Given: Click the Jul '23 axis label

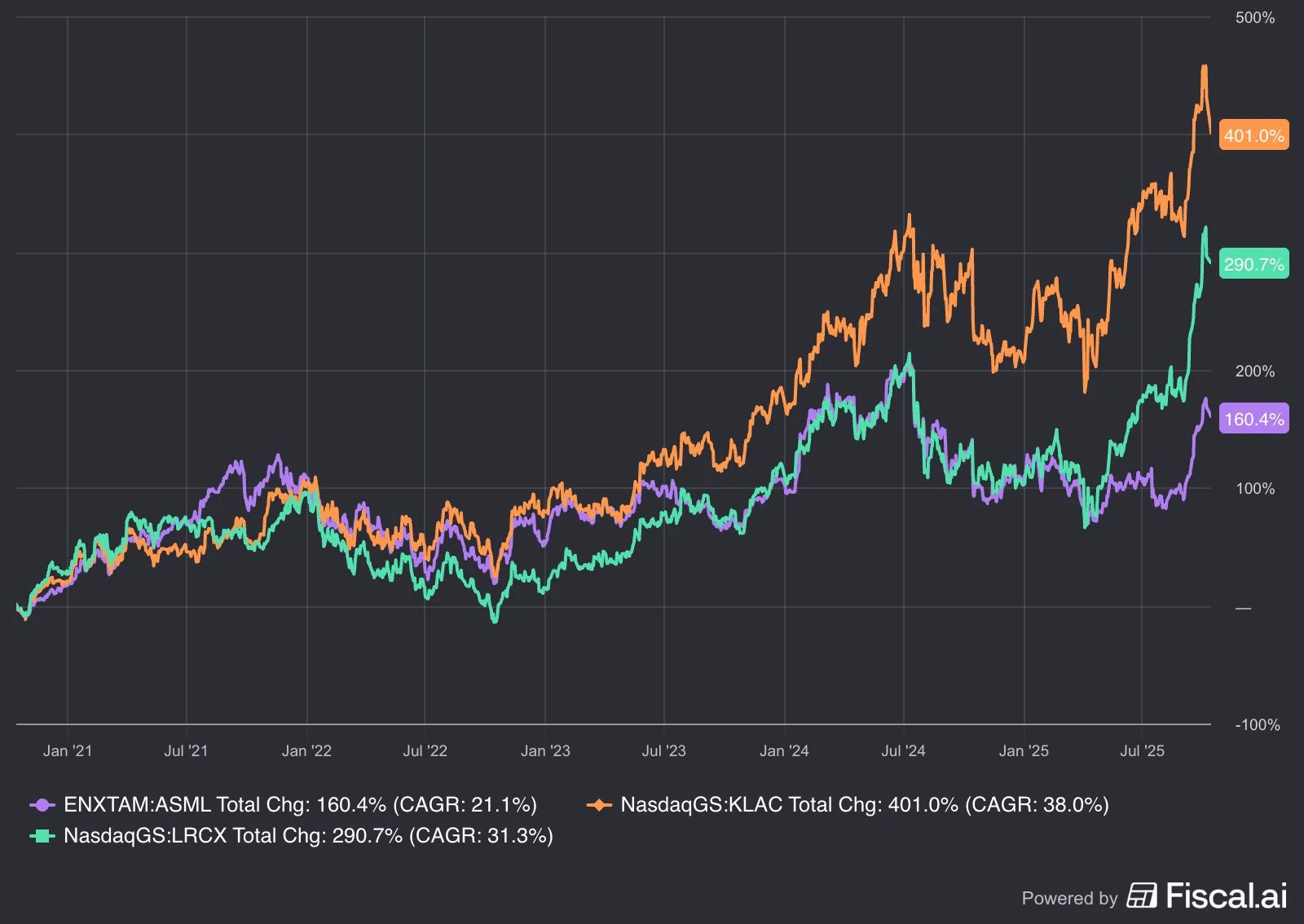Looking at the screenshot, I should point(663,750).
